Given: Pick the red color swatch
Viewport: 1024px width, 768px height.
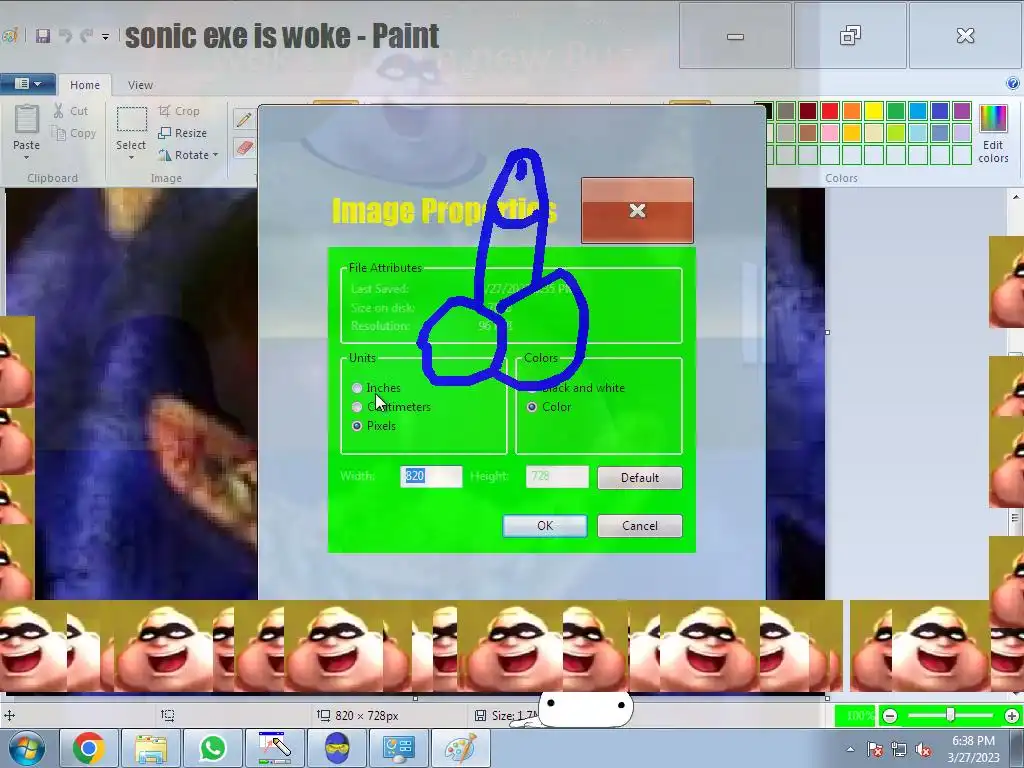Looking at the screenshot, I should tap(830, 111).
